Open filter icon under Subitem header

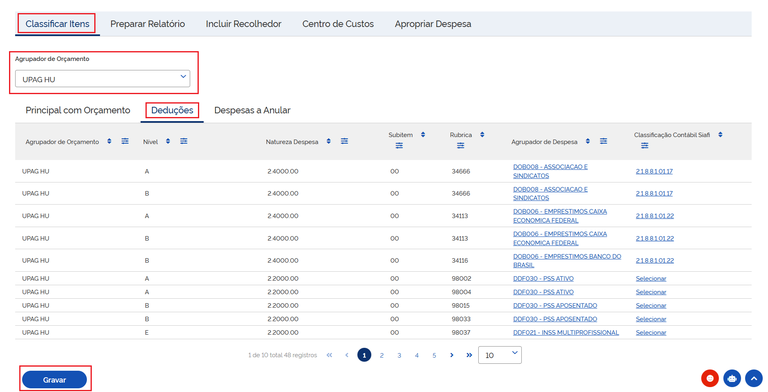pyautogui.click(x=399, y=146)
